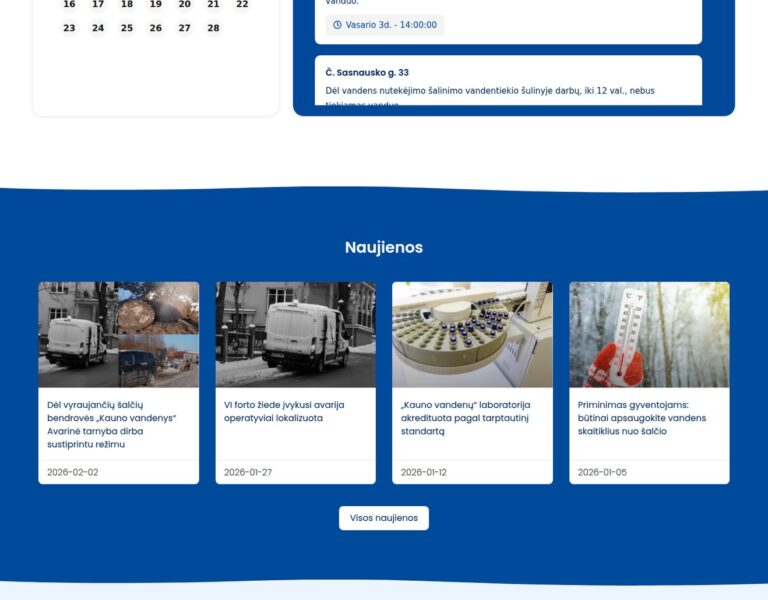This screenshot has height=600, width=768.
Task: Read article about Avarinė tarnyba sustiprintu režimu
Action: click(x=111, y=424)
